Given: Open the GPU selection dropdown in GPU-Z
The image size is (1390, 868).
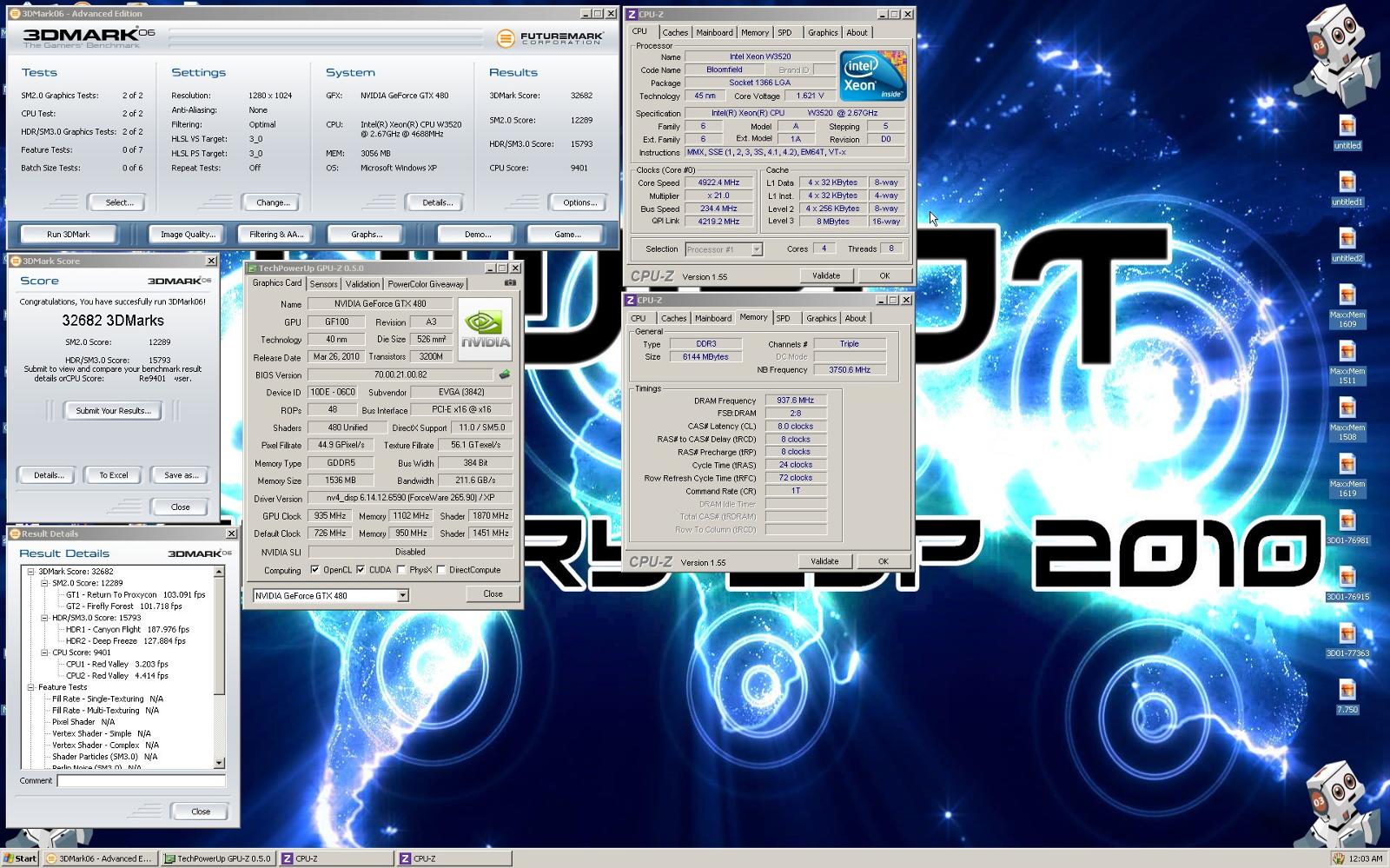Looking at the screenshot, I should coord(402,595).
